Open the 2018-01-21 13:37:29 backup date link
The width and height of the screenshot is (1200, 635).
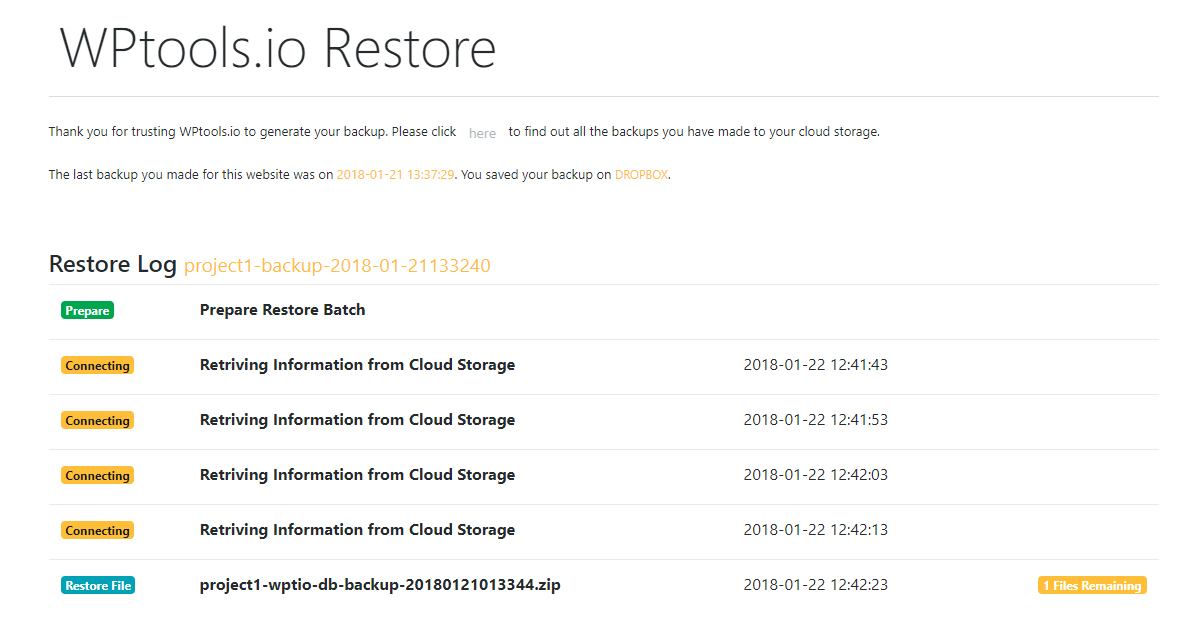[396, 174]
